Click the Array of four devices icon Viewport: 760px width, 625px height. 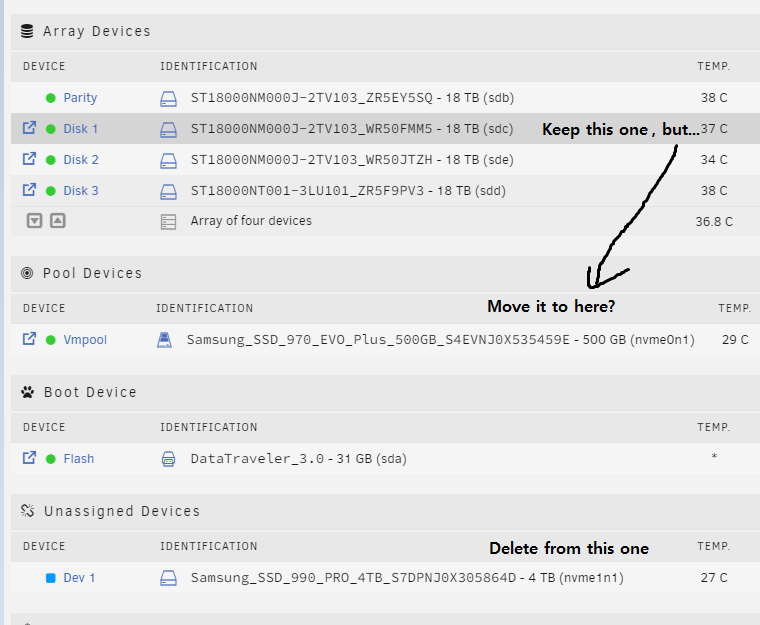click(x=168, y=222)
